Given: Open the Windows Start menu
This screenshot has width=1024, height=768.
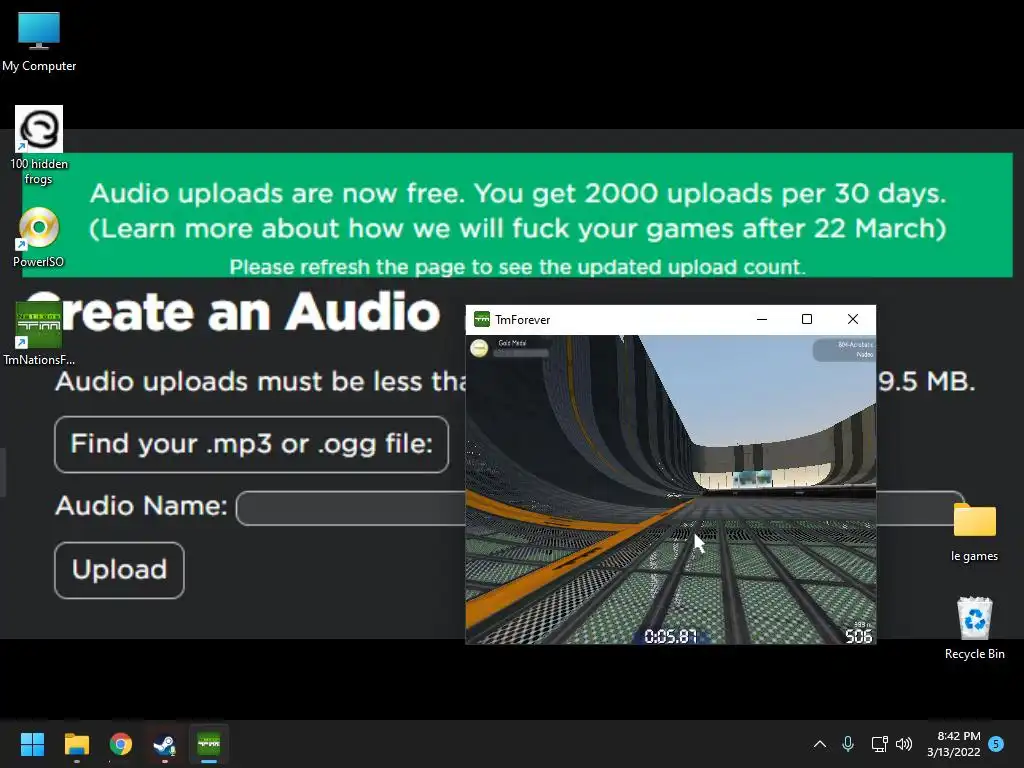Looking at the screenshot, I should [x=32, y=744].
